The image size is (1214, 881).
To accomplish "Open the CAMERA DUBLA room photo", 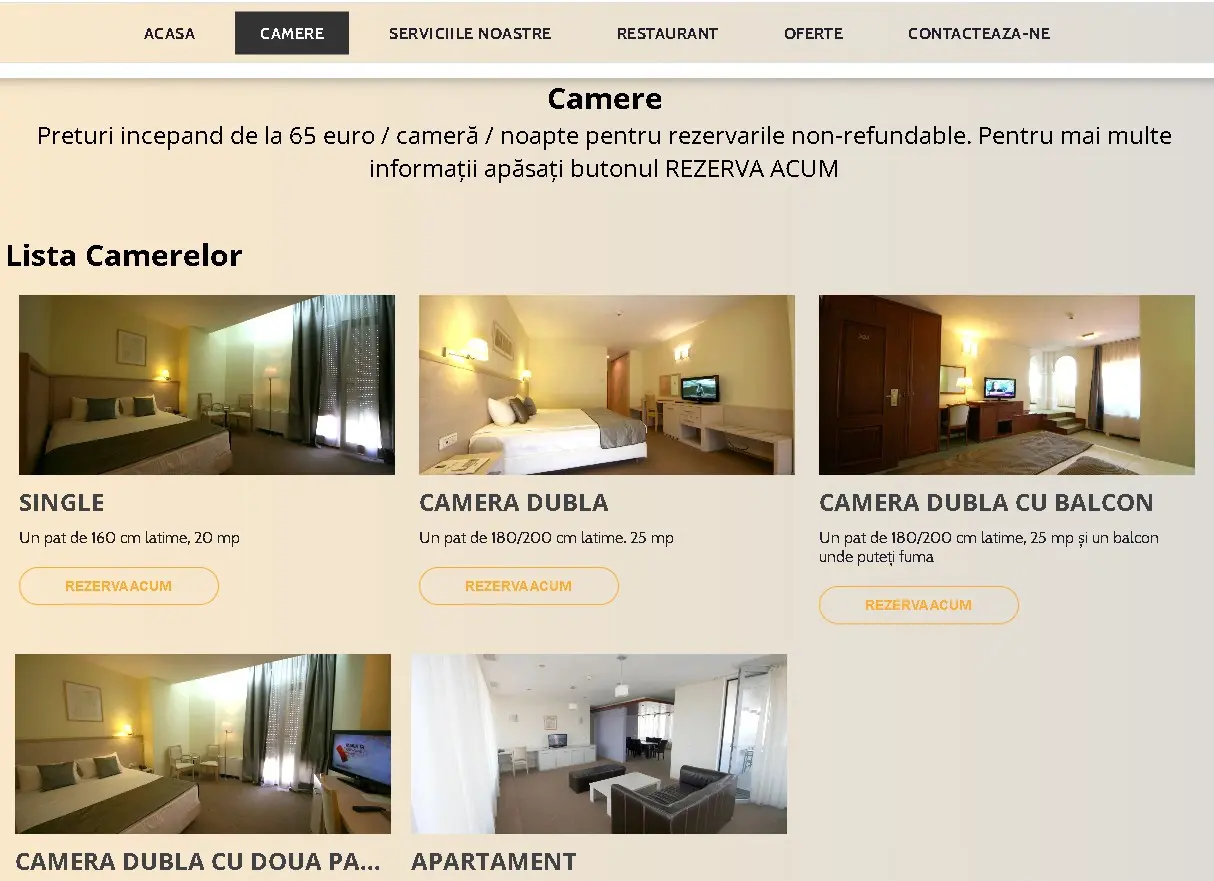I will pos(607,385).
